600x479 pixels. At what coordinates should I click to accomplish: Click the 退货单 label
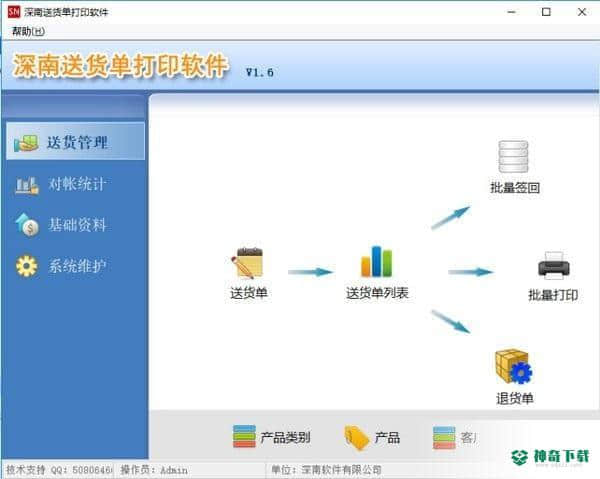(515, 399)
